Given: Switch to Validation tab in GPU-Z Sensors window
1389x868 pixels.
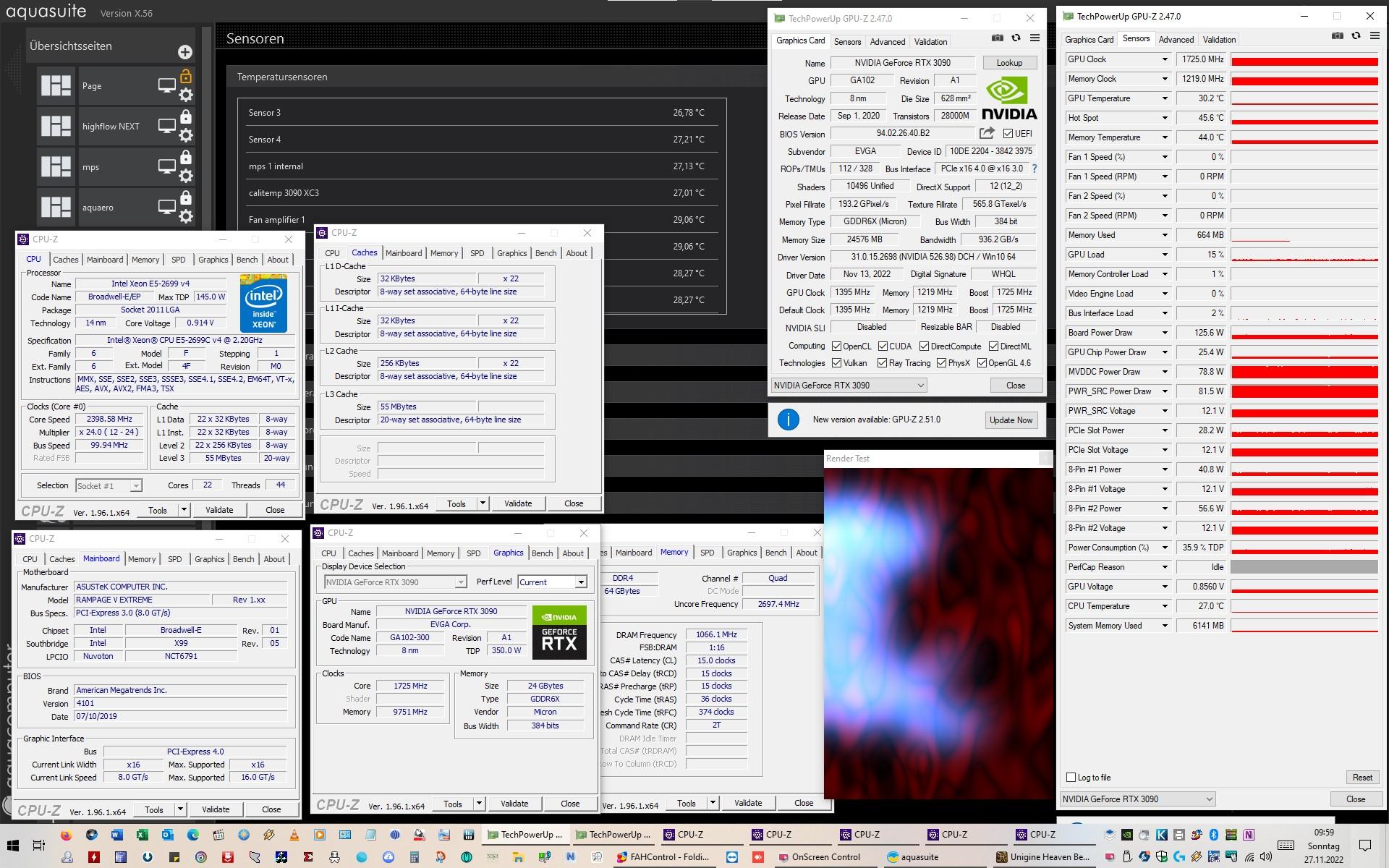Looking at the screenshot, I should click(x=1219, y=40).
